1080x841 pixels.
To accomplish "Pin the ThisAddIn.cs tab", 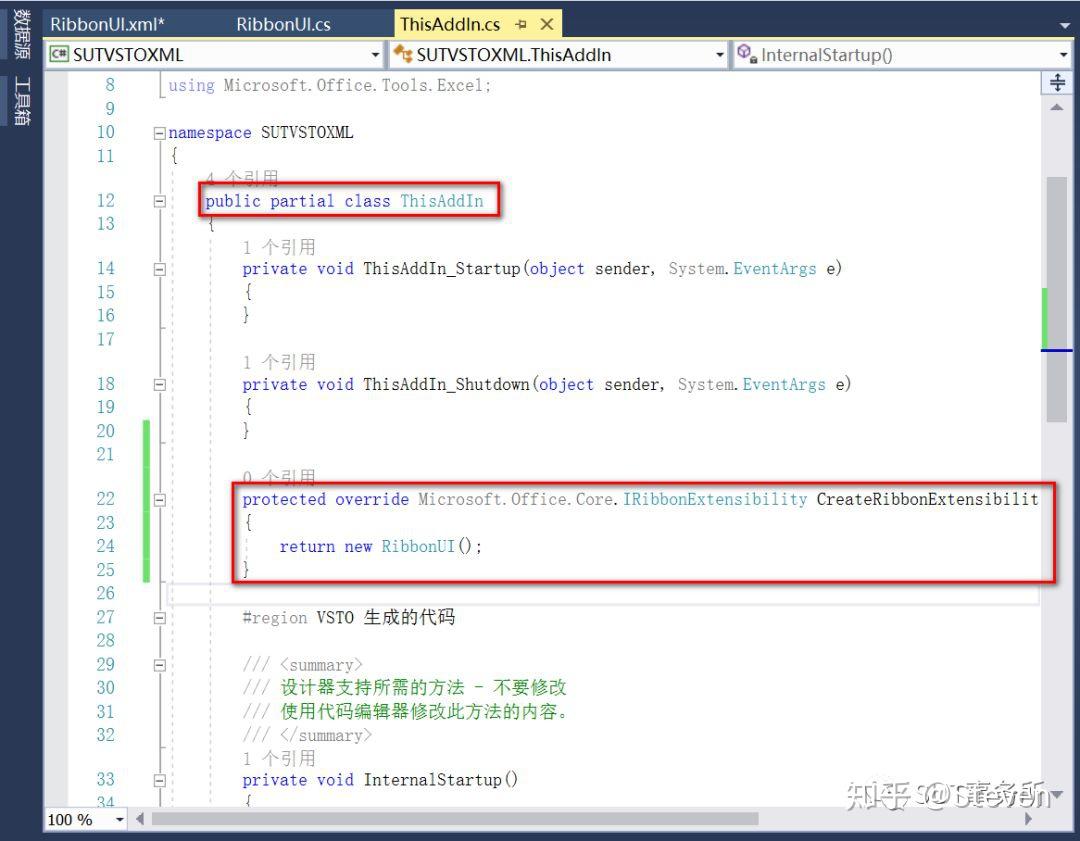I will point(521,25).
